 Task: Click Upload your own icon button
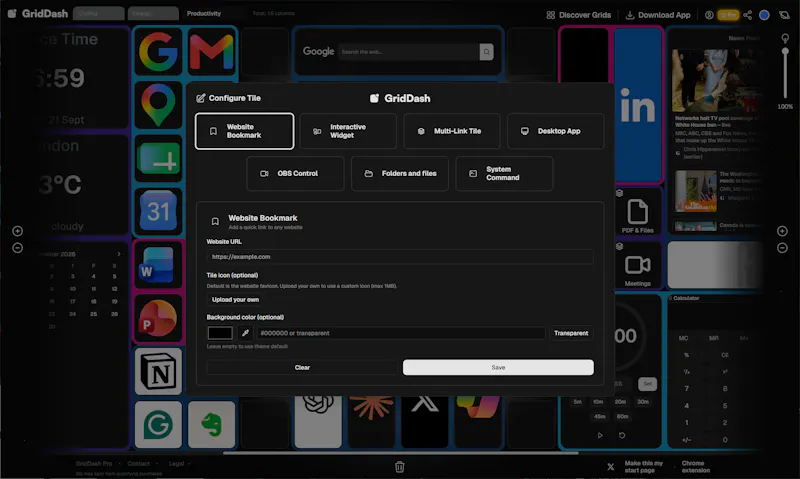point(235,299)
